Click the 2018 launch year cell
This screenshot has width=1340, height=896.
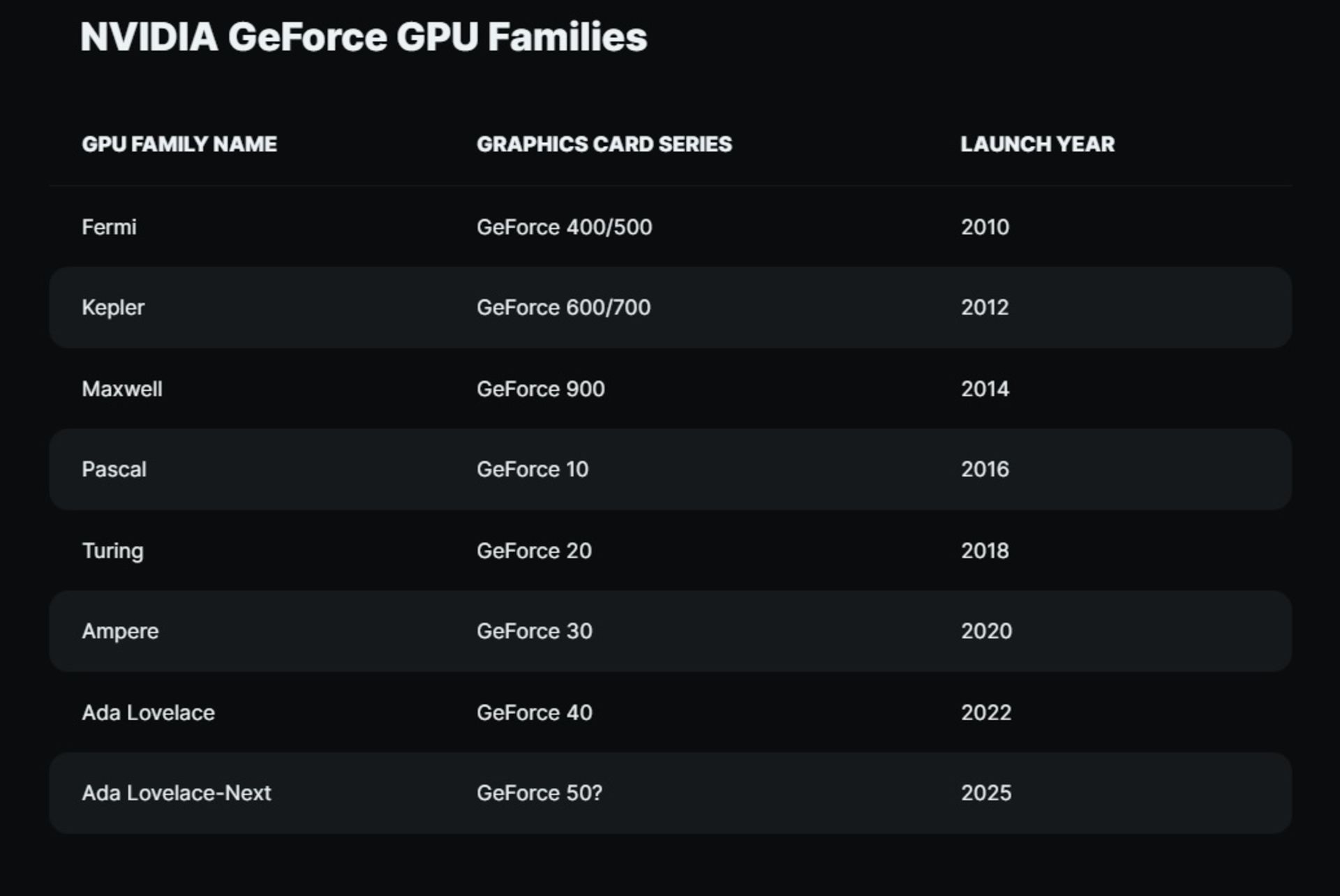point(985,551)
